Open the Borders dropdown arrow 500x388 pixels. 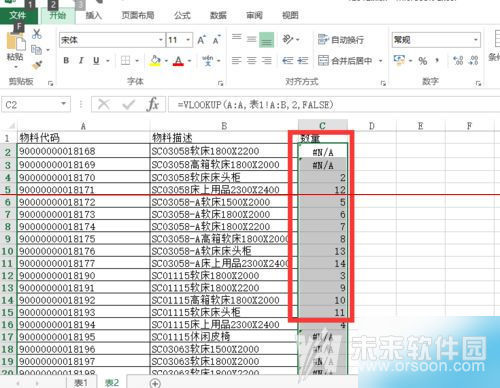point(137,61)
